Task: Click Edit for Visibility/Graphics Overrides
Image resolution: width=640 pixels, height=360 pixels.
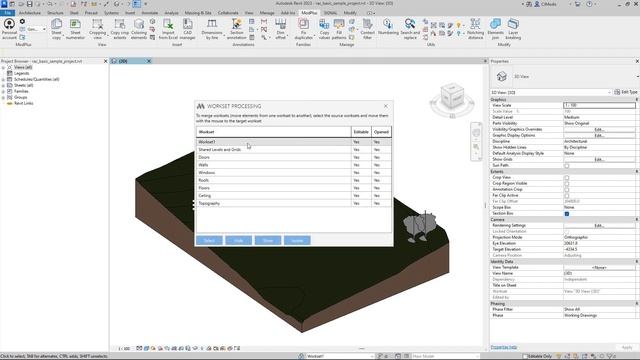Action: [x=599, y=129]
